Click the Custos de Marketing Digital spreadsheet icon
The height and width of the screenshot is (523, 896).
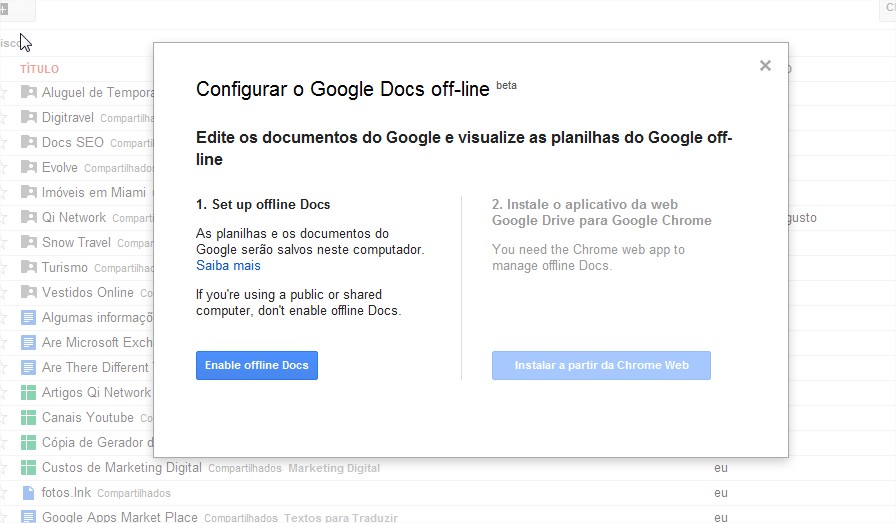(28, 467)
